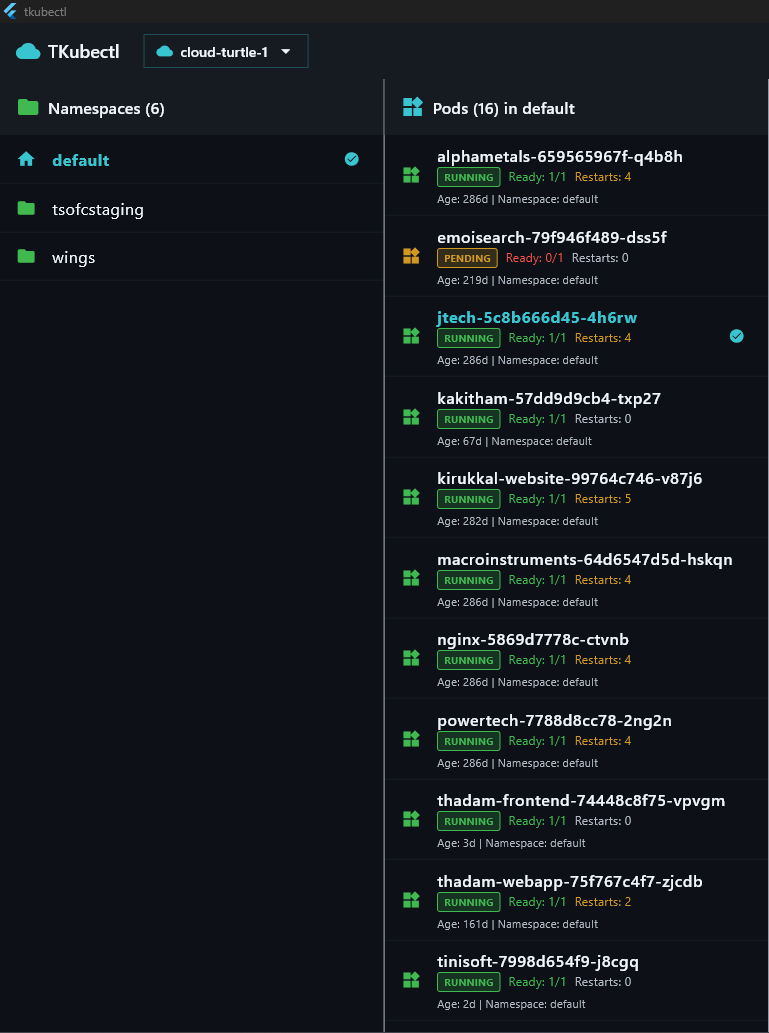Open the cloud-turtle-1 cluster dropdown
Viewport: 769px width, 1033px height.
click(x=225, y=50)
